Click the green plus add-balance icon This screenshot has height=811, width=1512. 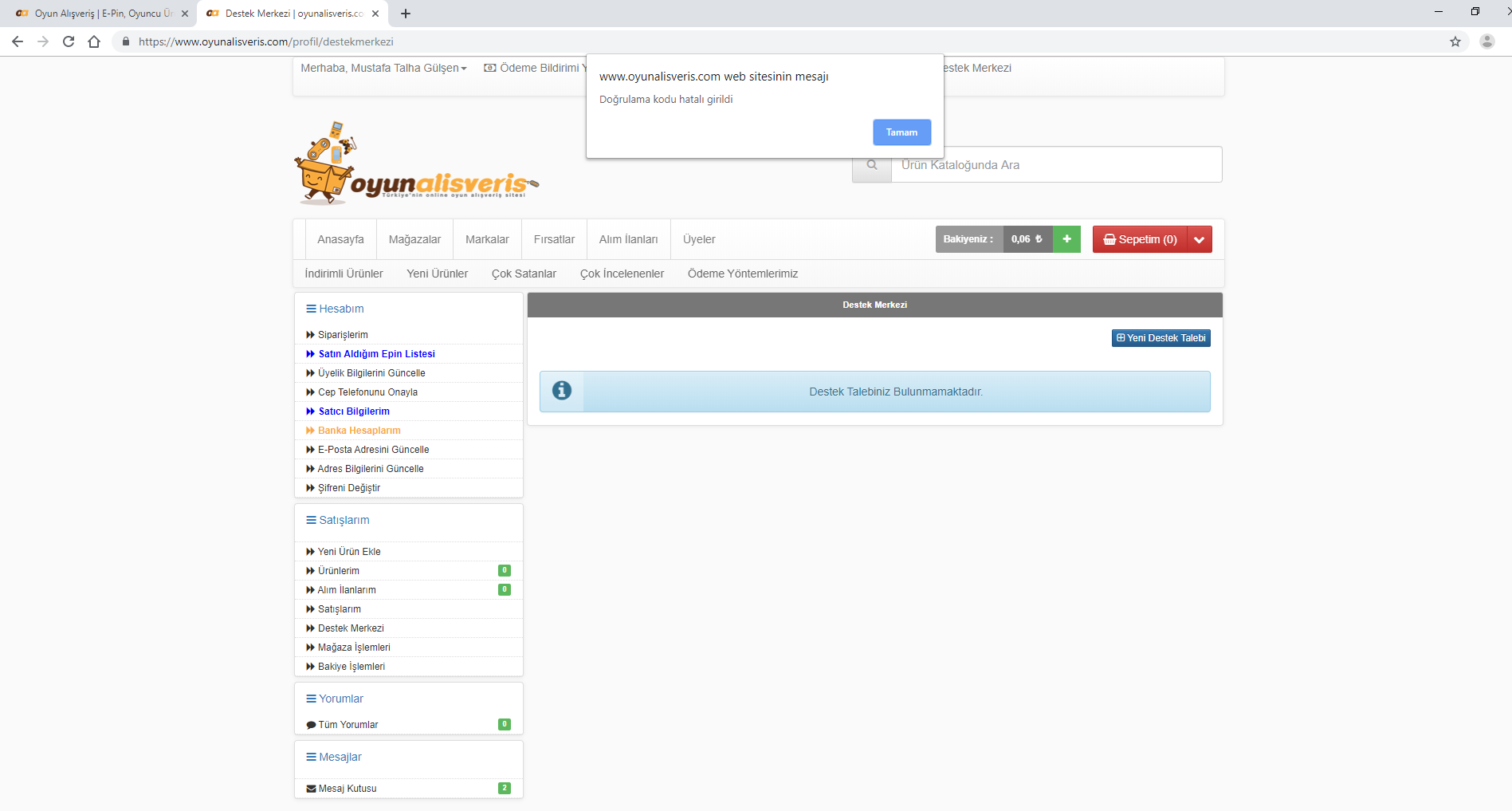(x=1066, y=239)
